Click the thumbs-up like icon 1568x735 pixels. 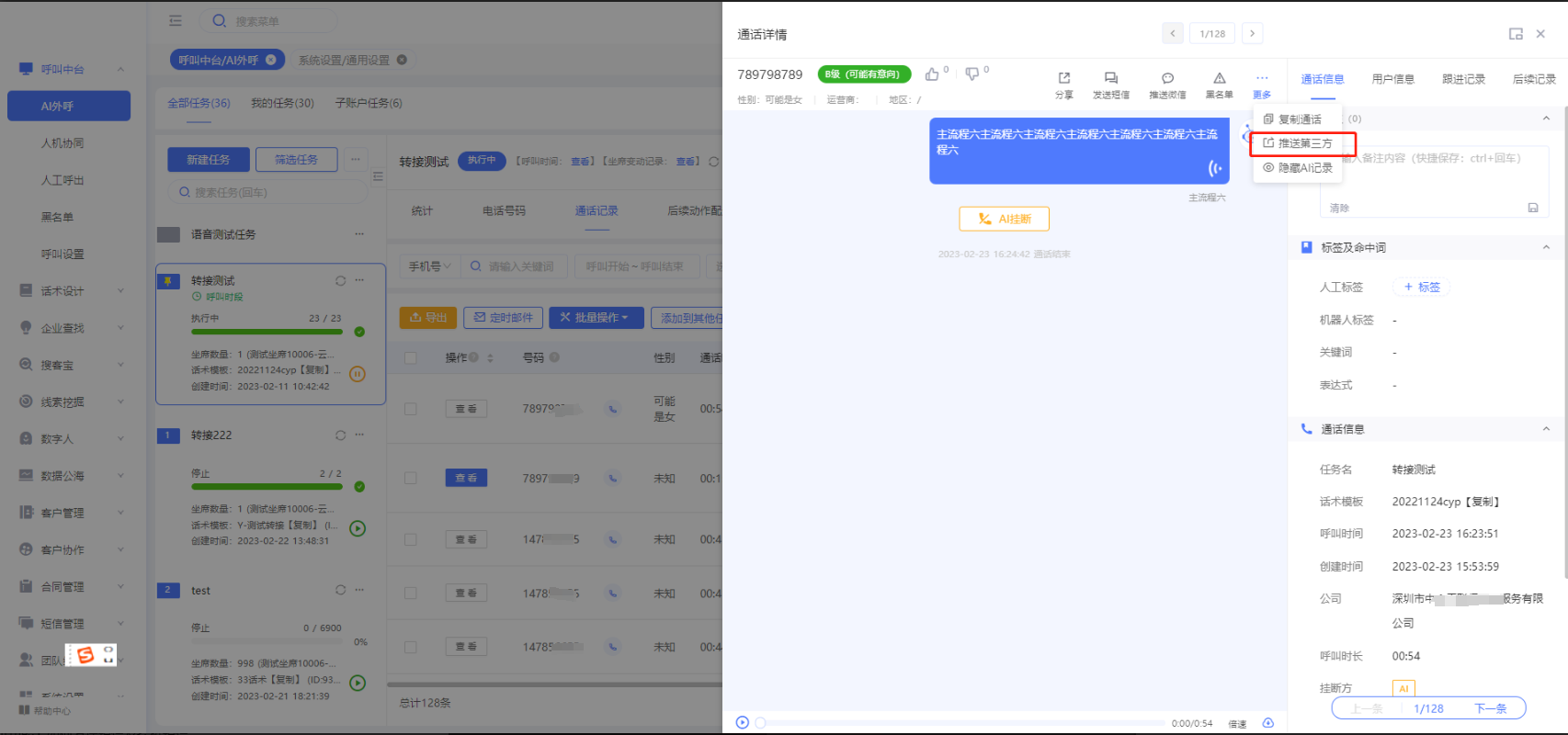point(932,74)
